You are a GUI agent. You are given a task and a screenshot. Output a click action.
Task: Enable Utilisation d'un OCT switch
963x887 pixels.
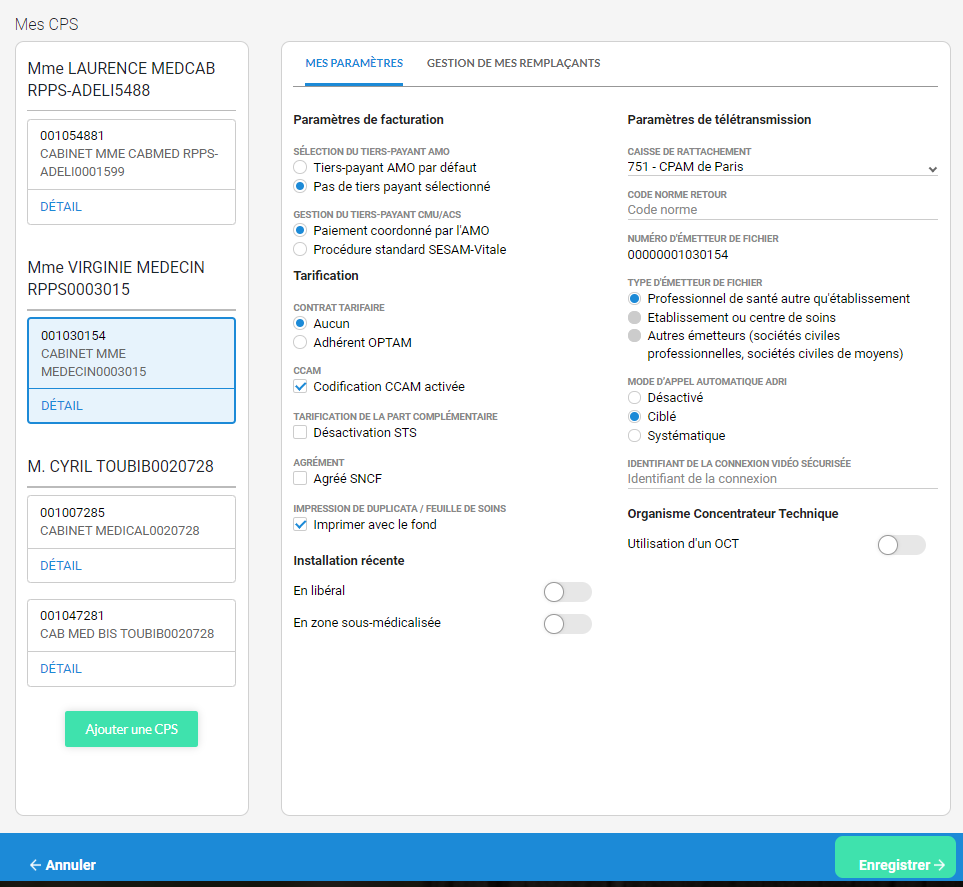tap(902, 545)
